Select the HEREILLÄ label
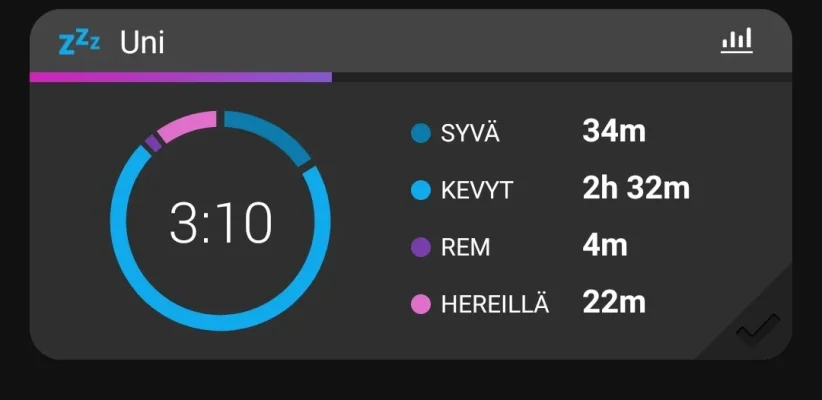The image size is (822, 400). point(495,304)
